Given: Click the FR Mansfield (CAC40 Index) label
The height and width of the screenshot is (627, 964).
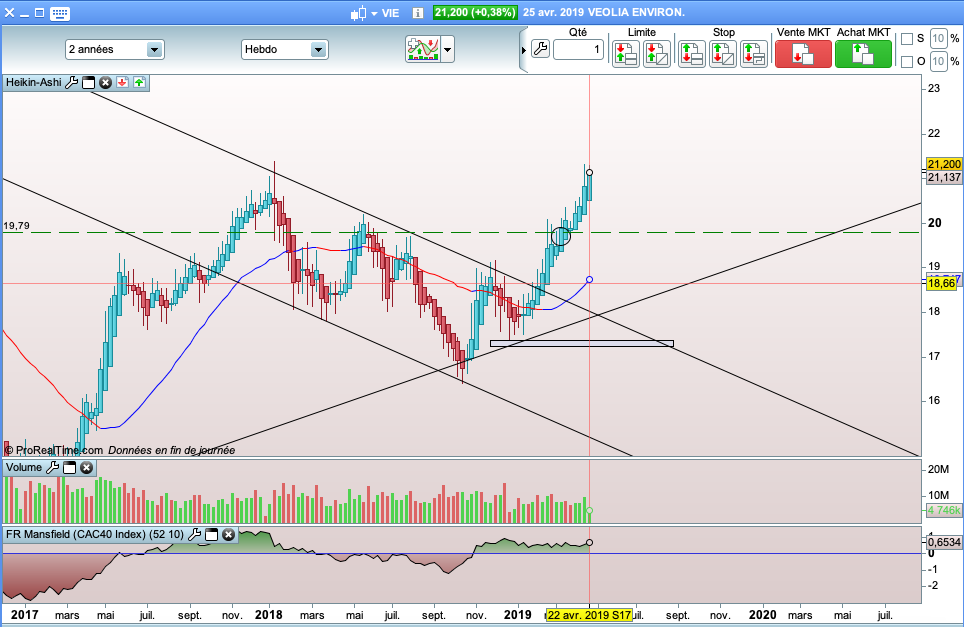Looking at the screenshot, I should (95, 535).
